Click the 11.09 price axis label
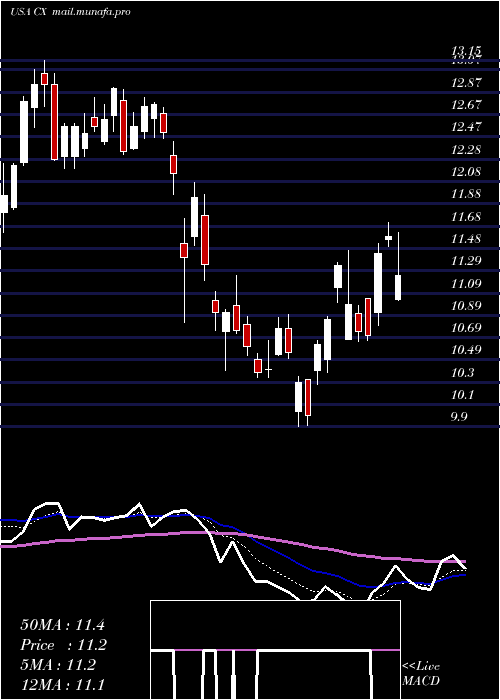This screenshot has width=500, height=700. click(467, 283)
